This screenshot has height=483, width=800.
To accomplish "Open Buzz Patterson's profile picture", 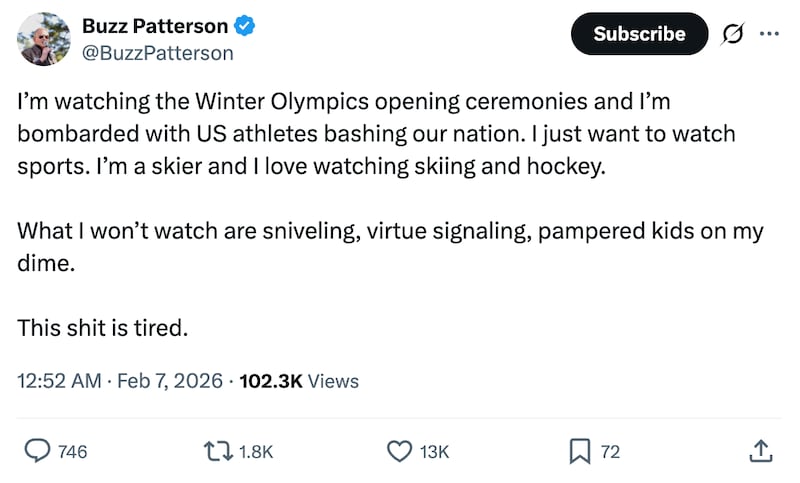I will (x=42, y=40).
